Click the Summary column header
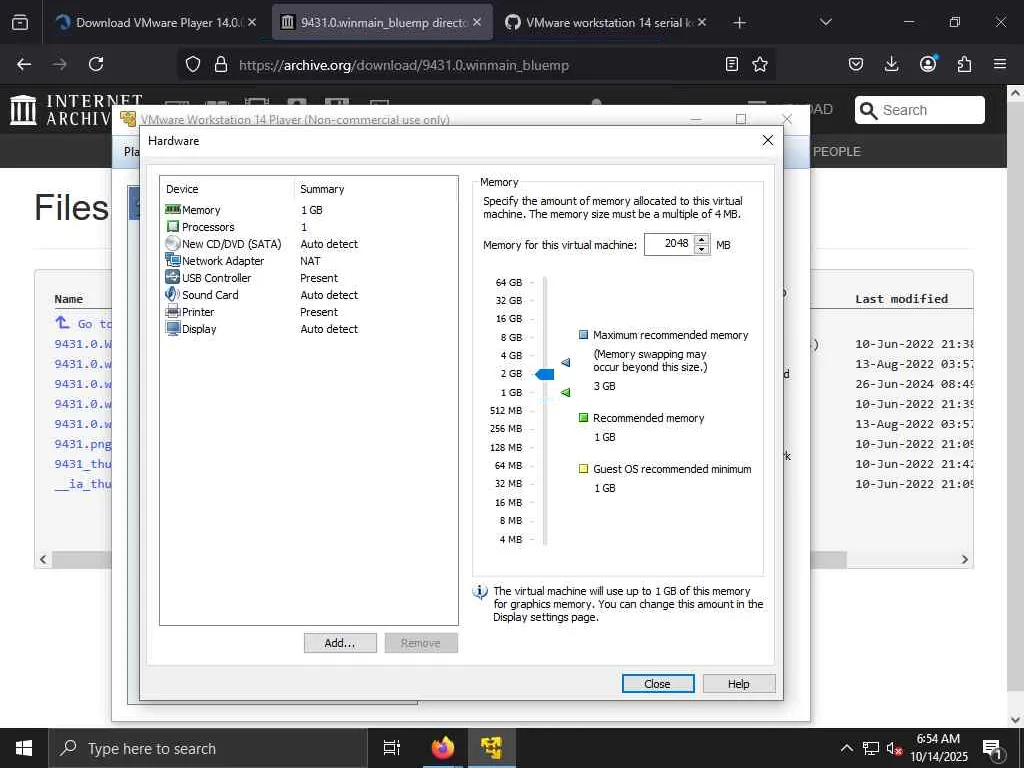 point(322,189)
